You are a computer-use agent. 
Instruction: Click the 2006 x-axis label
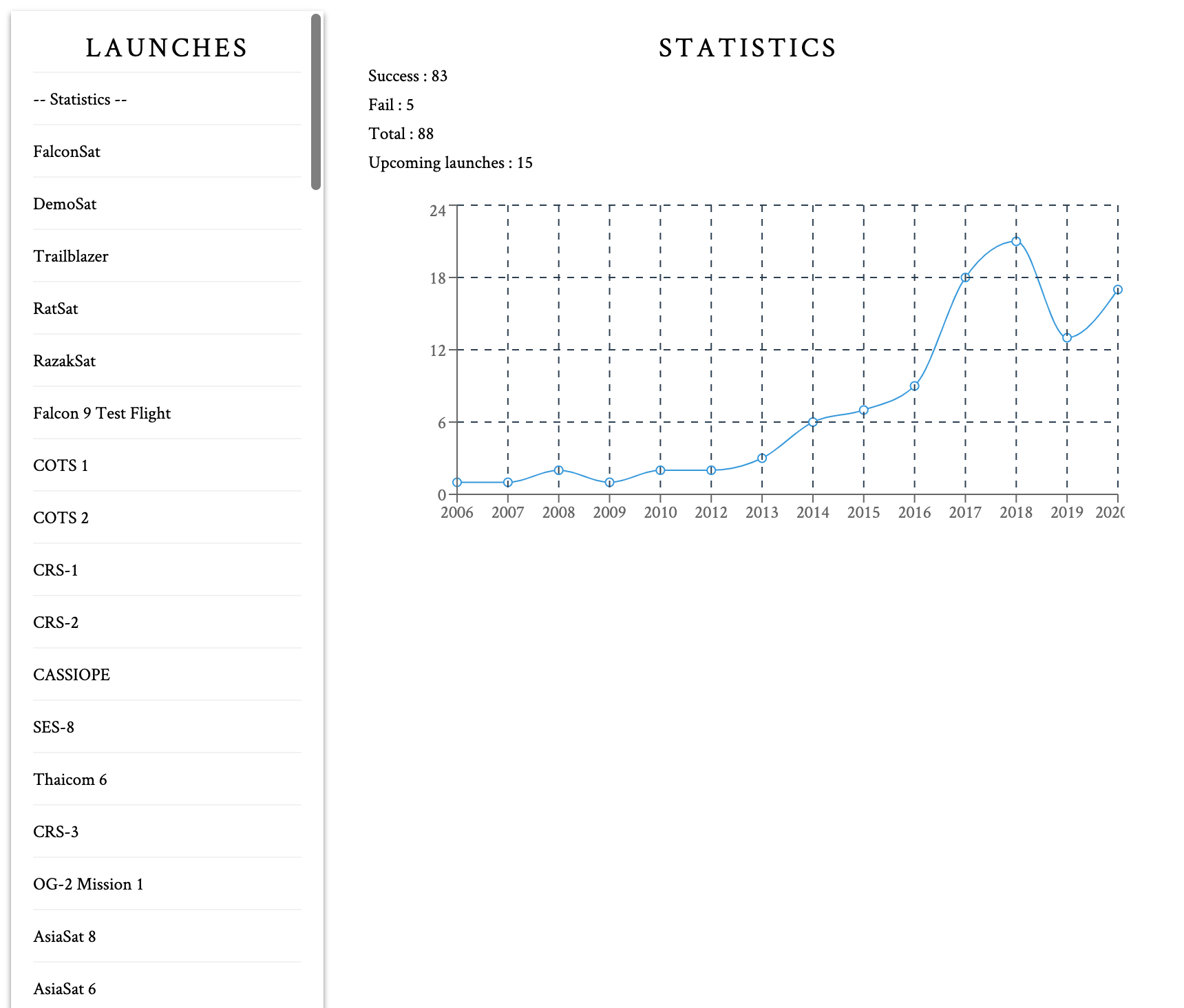click(x=457, y=512)
